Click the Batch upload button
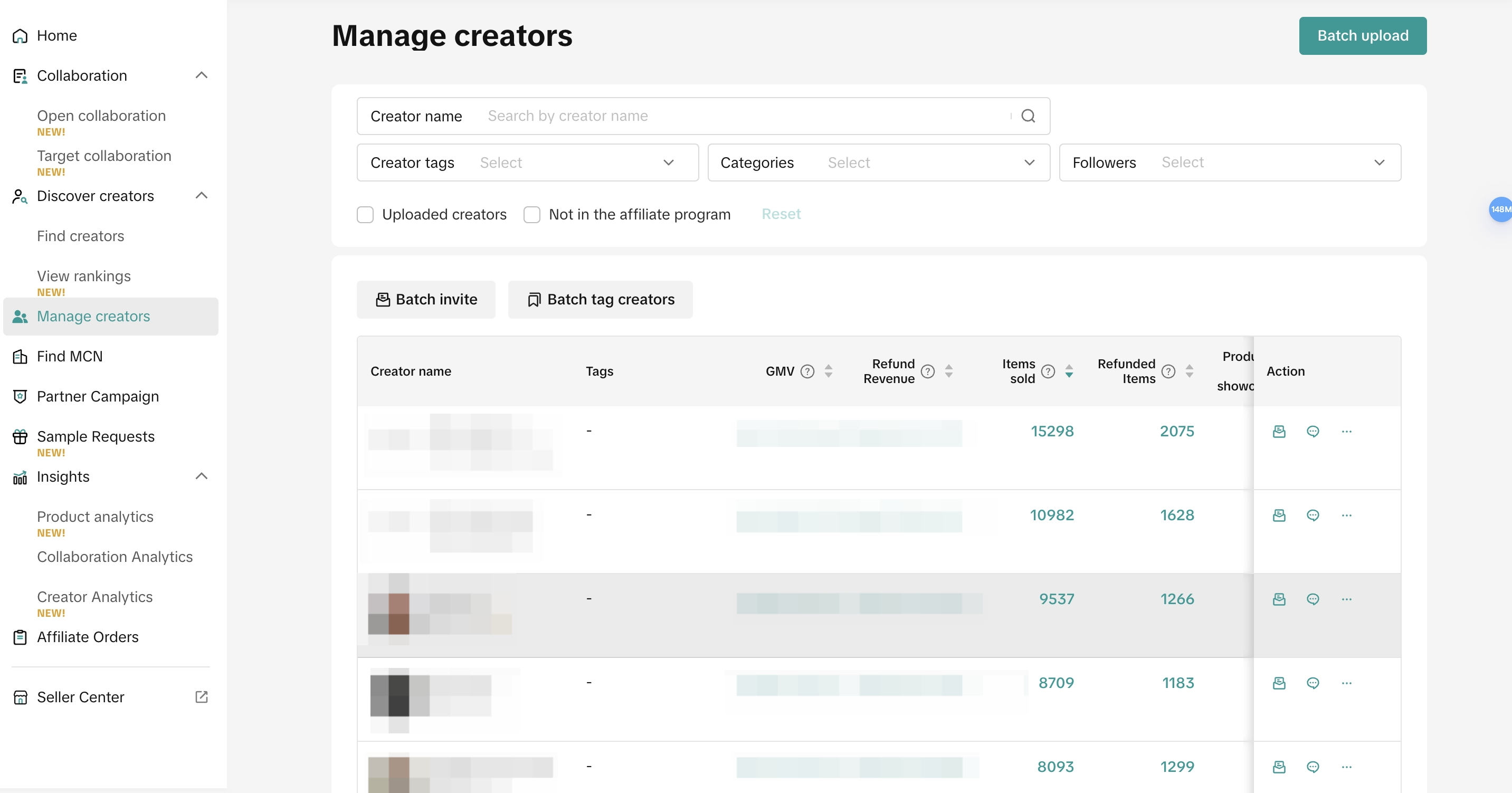The image size is (1512, 793). click(x=1362, y=36)
